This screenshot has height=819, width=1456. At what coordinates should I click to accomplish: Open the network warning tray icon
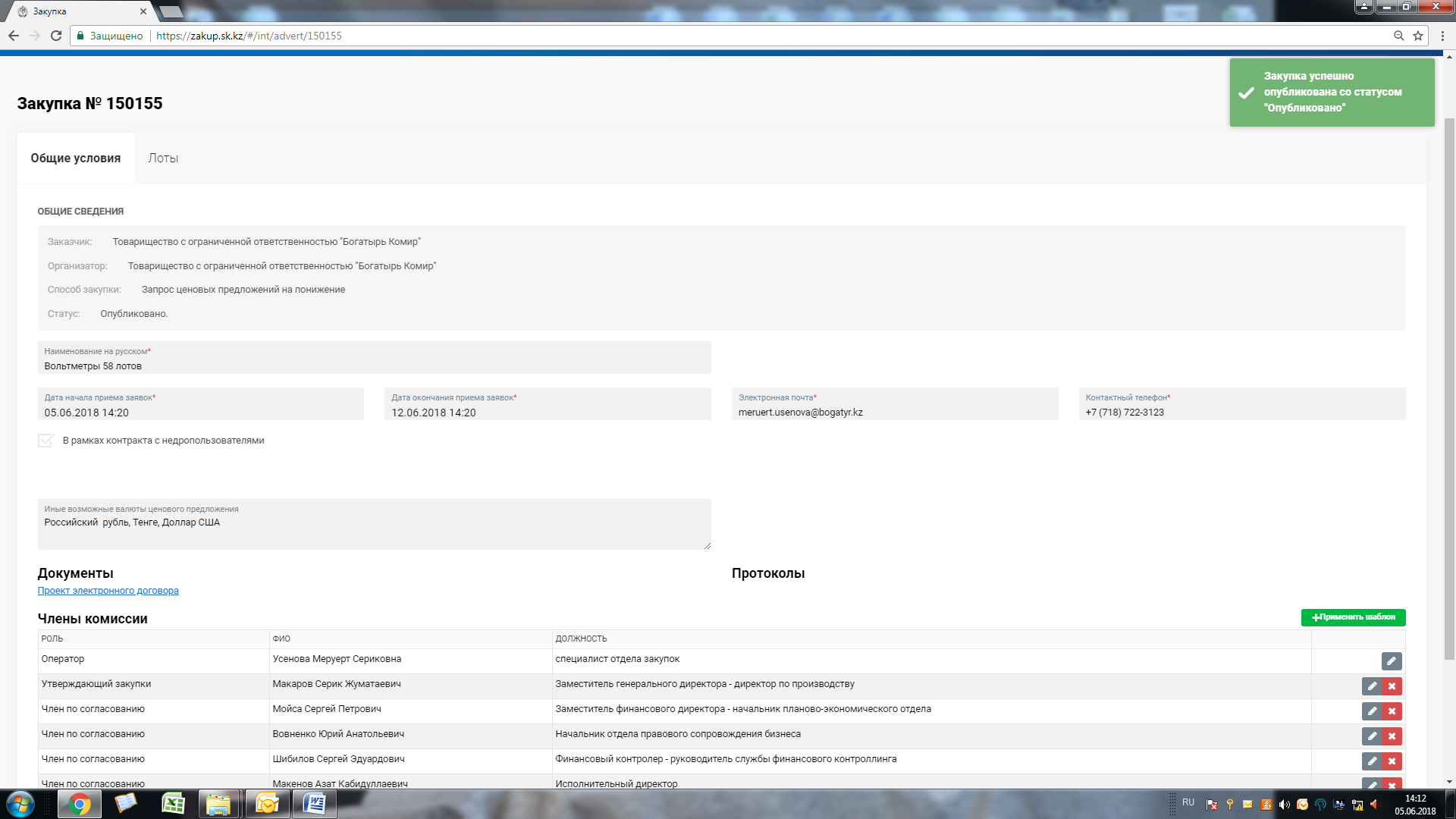point(1357,805)
